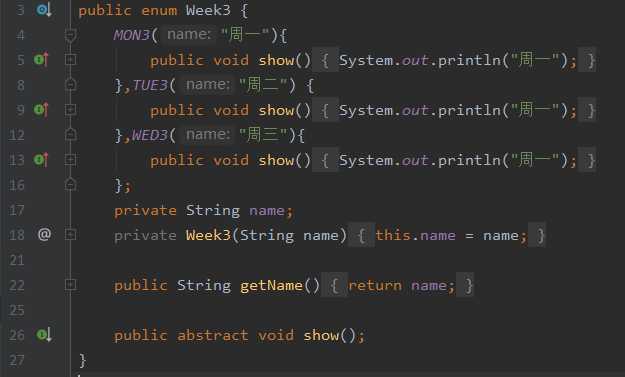Click the enum keyword on line 3
The width and height of the screenshot is (625, 377).
click(159, 10)
